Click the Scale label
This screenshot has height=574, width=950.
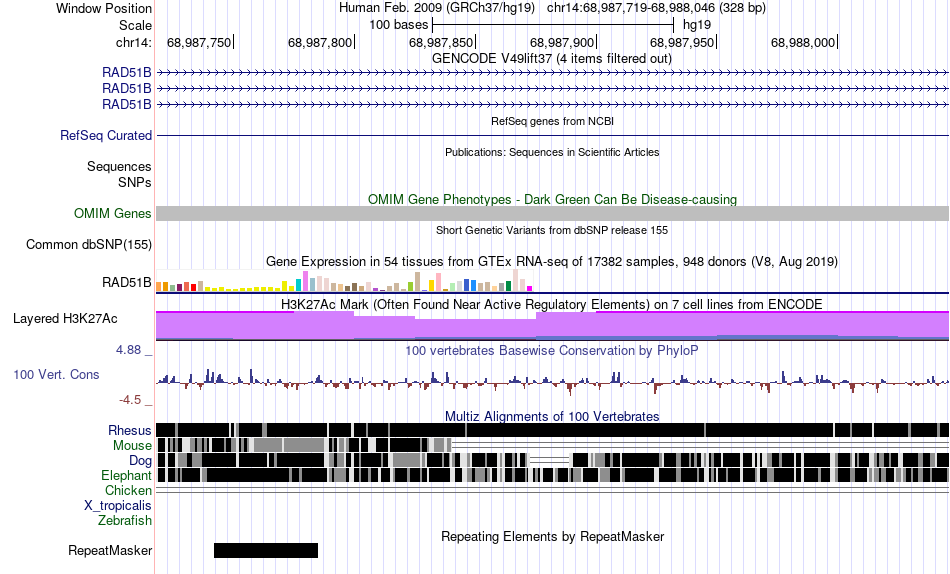pyautogui.click(x=135, y=25)
